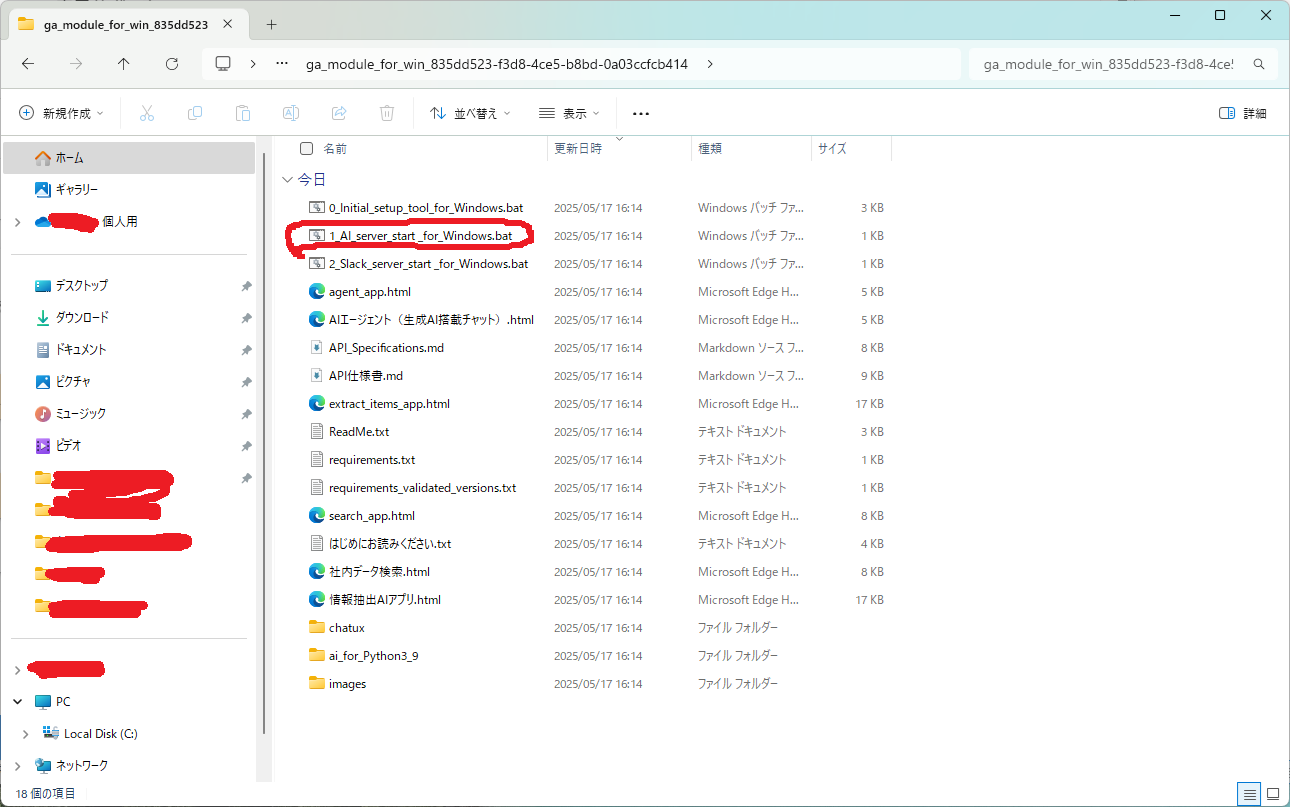Click the Delete trash icon in toolbar
Screen dimensions: 1290x807
tap(387, 114)
